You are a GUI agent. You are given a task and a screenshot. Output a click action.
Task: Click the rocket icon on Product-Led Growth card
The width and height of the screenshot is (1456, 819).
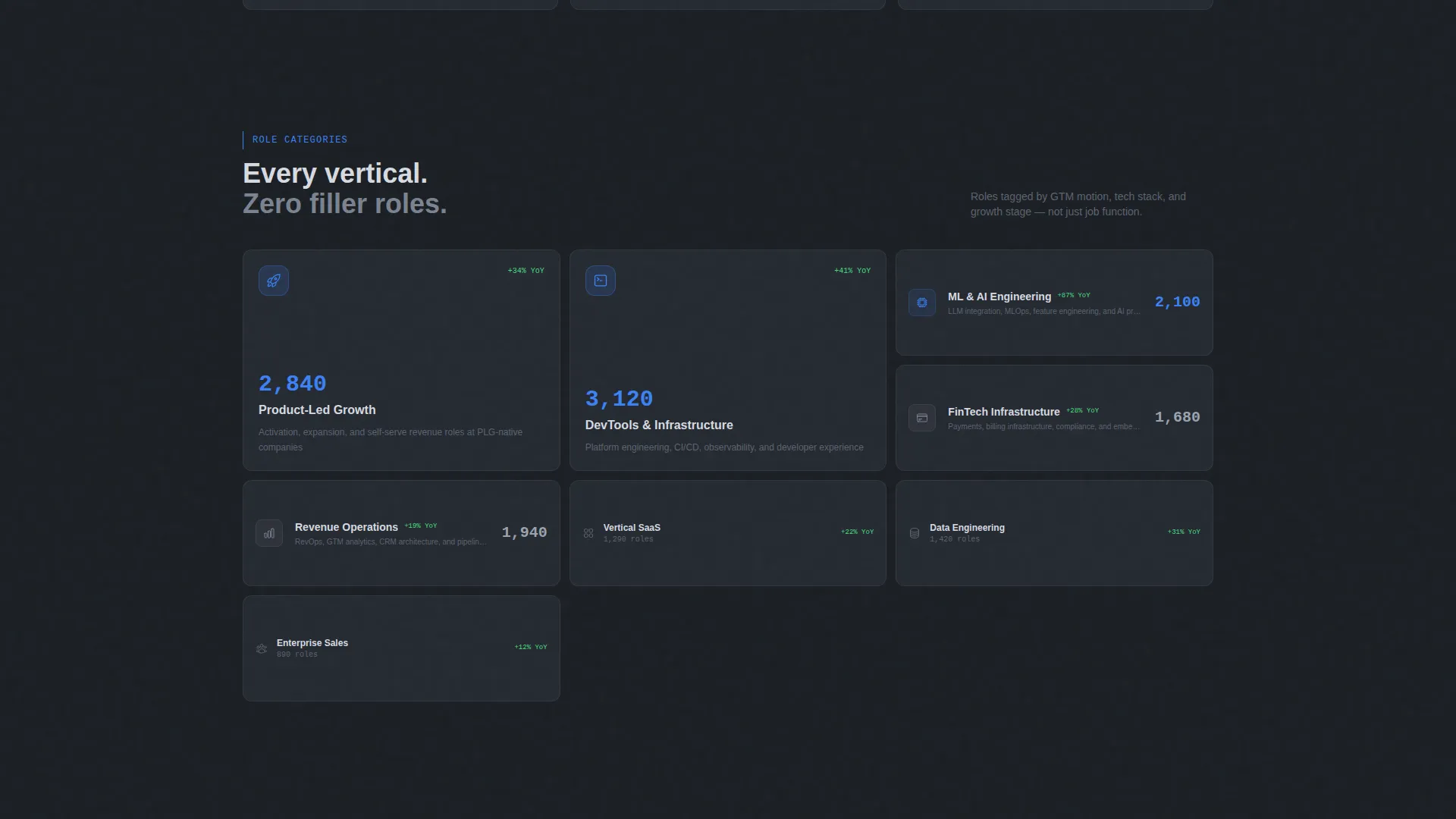[274, 281]
